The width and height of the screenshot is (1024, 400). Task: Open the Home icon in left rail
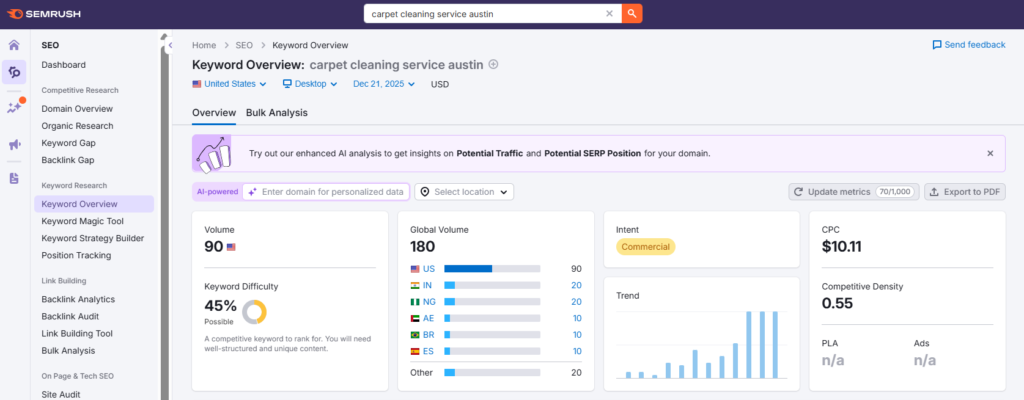point(14,45)
